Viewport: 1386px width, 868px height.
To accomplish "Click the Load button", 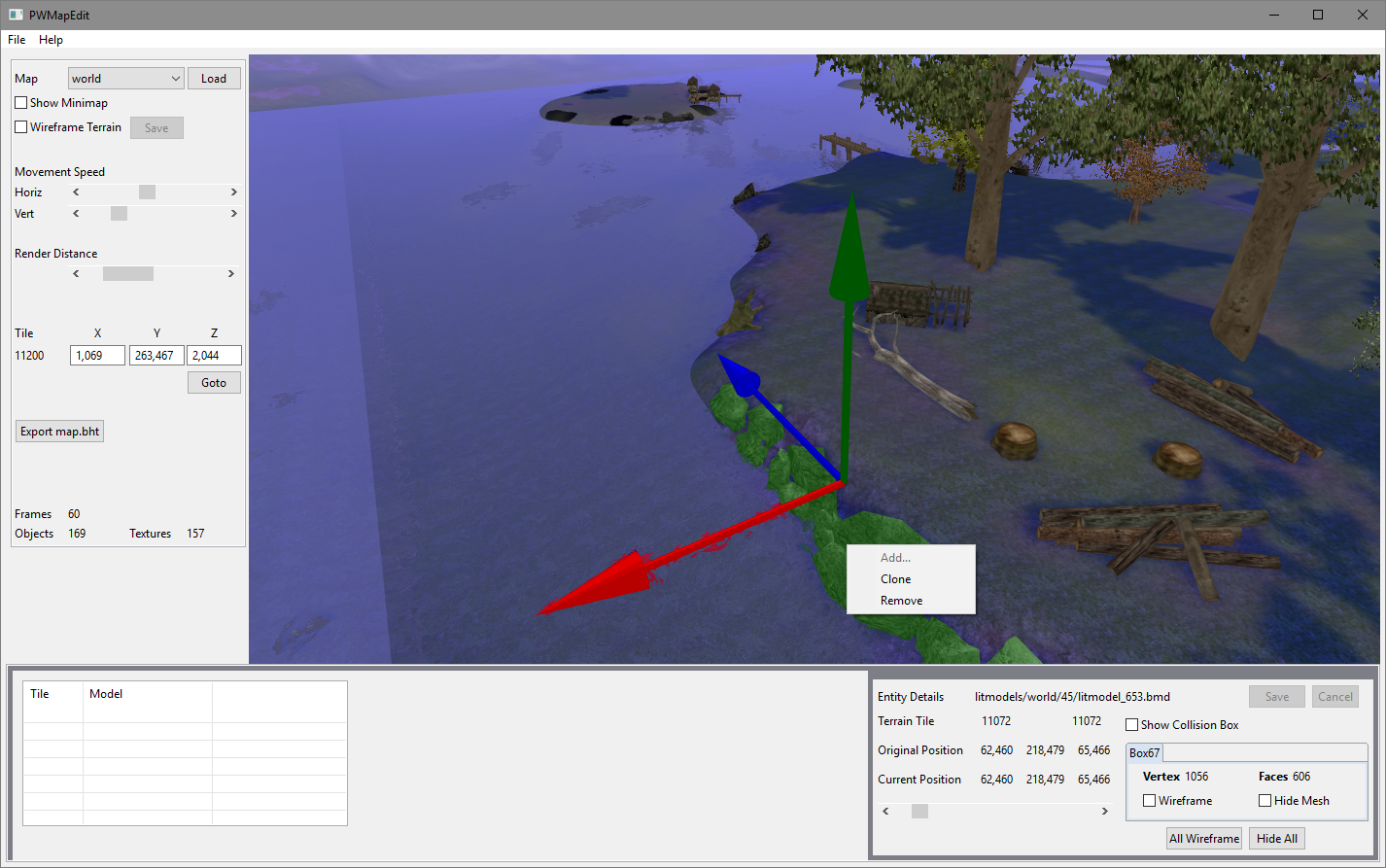I will pyautogui.click(x=214, y=79).
